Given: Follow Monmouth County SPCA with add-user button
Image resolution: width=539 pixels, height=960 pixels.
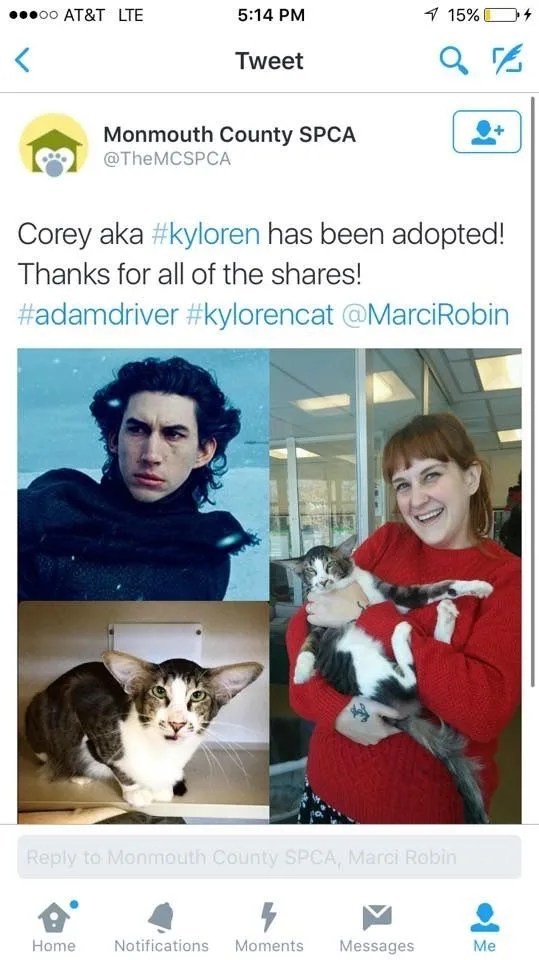Looking at the screenshot, I should 487,132.
